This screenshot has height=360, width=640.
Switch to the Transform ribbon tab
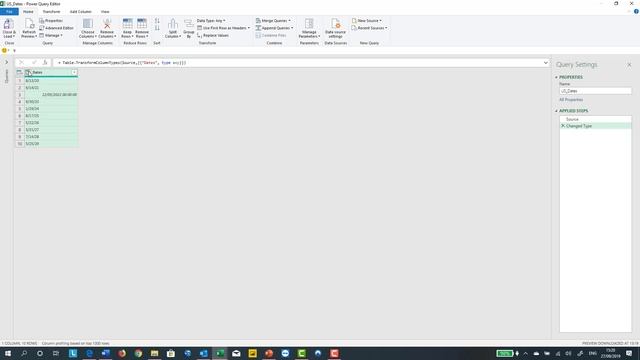pos(51,11)
